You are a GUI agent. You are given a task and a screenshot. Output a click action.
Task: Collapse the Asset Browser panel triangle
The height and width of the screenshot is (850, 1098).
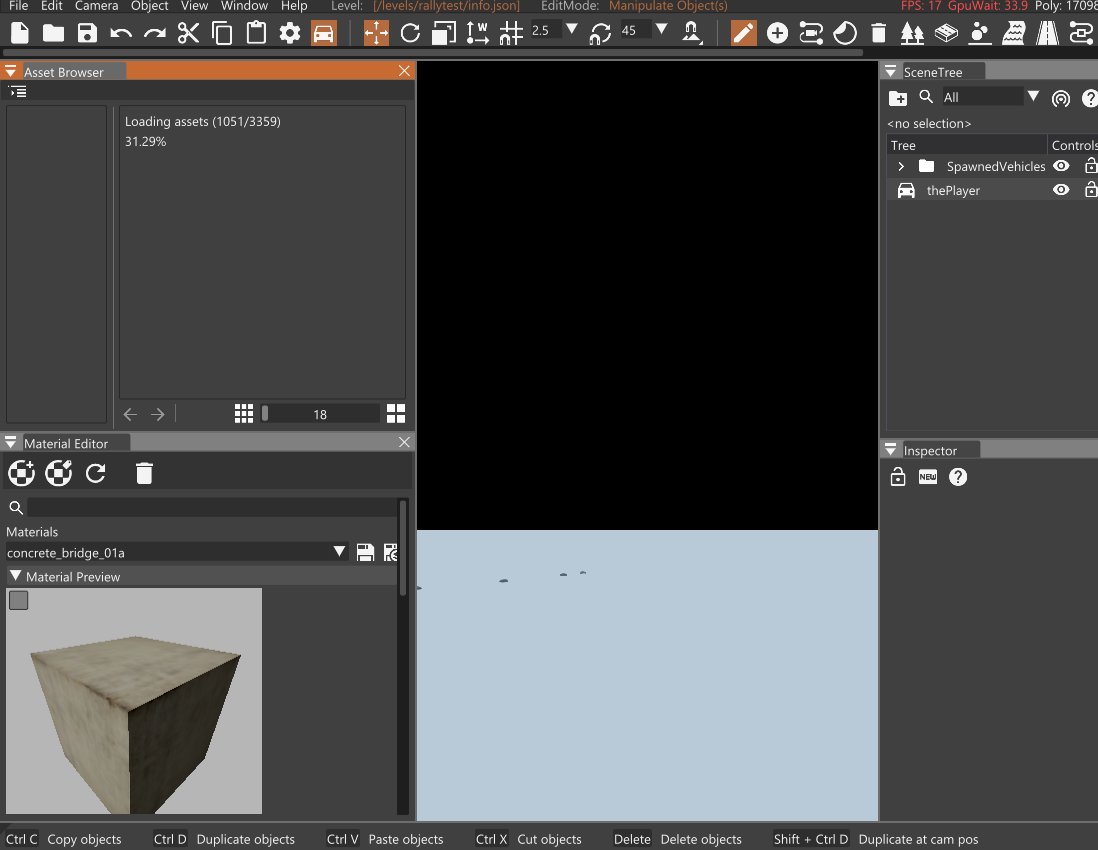point(11,71)
